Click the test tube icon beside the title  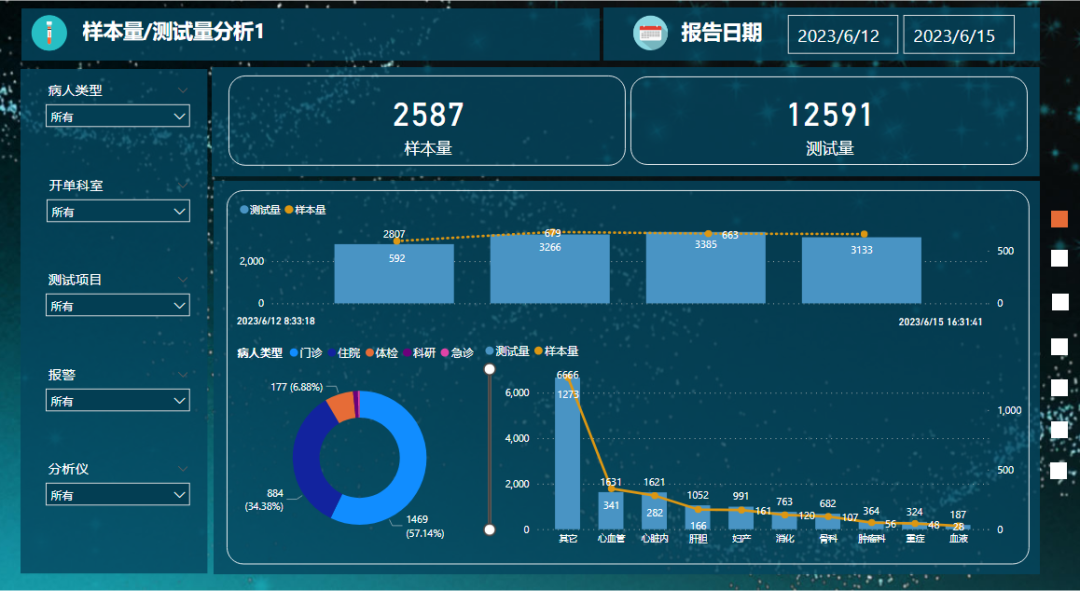click(x=49, y=32)
